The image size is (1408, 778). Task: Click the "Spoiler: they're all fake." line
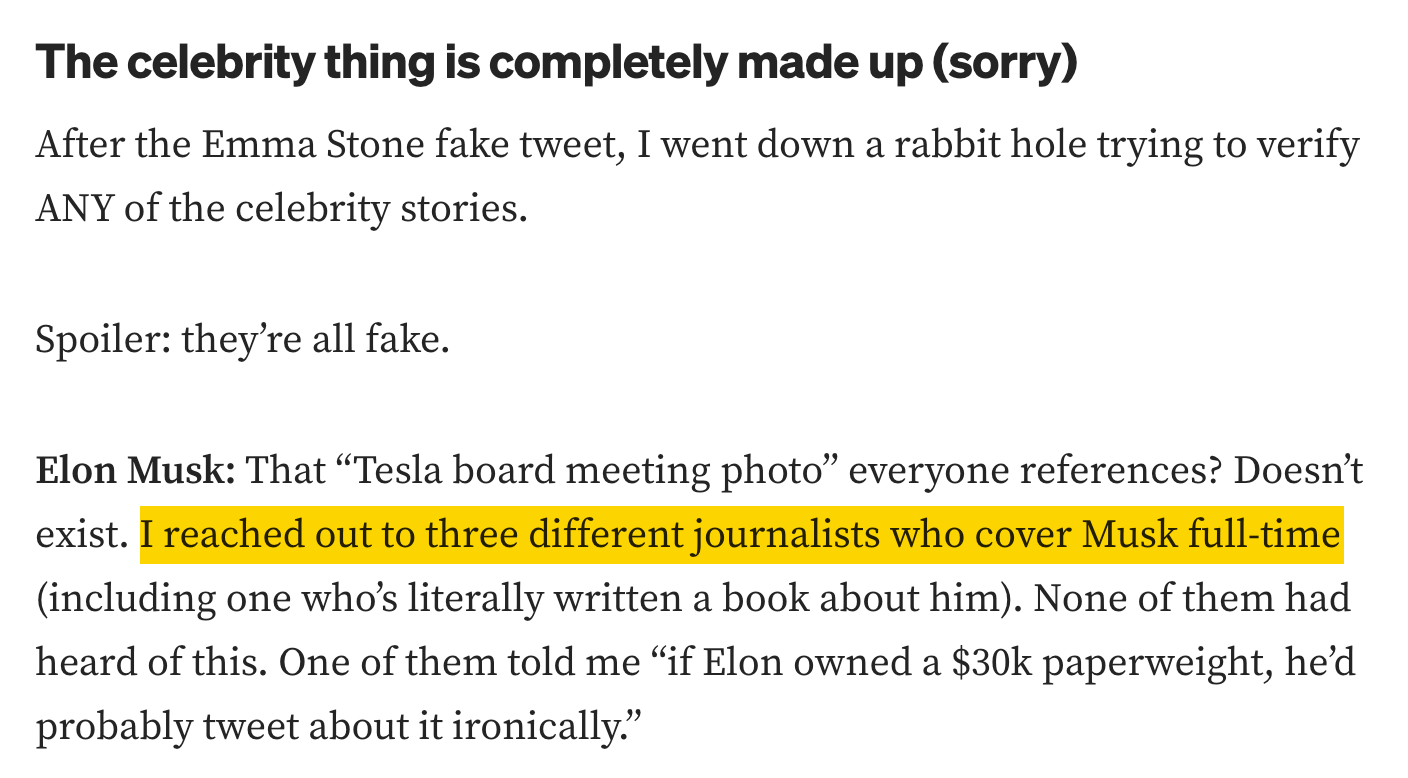tap(243, 340)
